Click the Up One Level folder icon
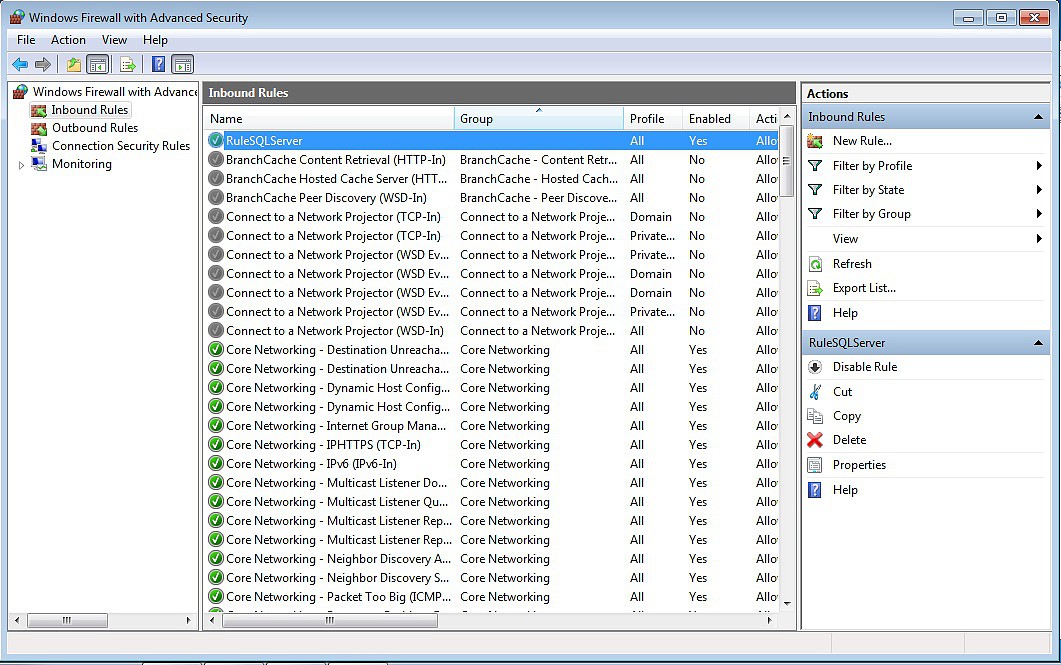This screenshot has height=665, width=1061. [x=74, y=64]
